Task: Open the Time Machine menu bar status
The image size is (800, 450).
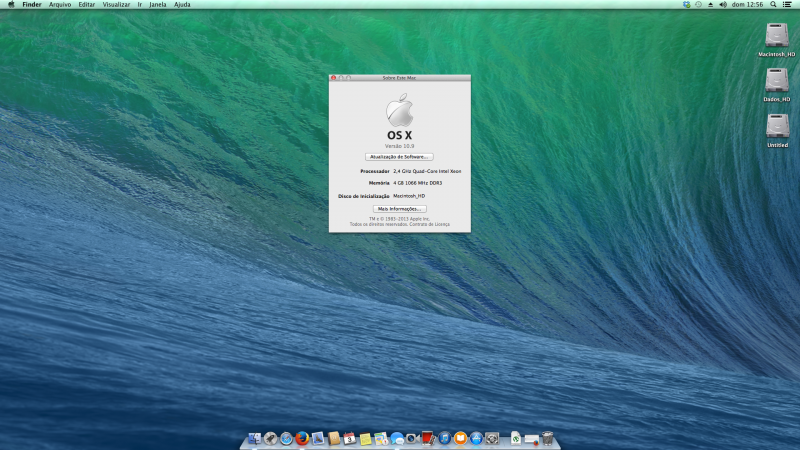Action: (698, 5)
